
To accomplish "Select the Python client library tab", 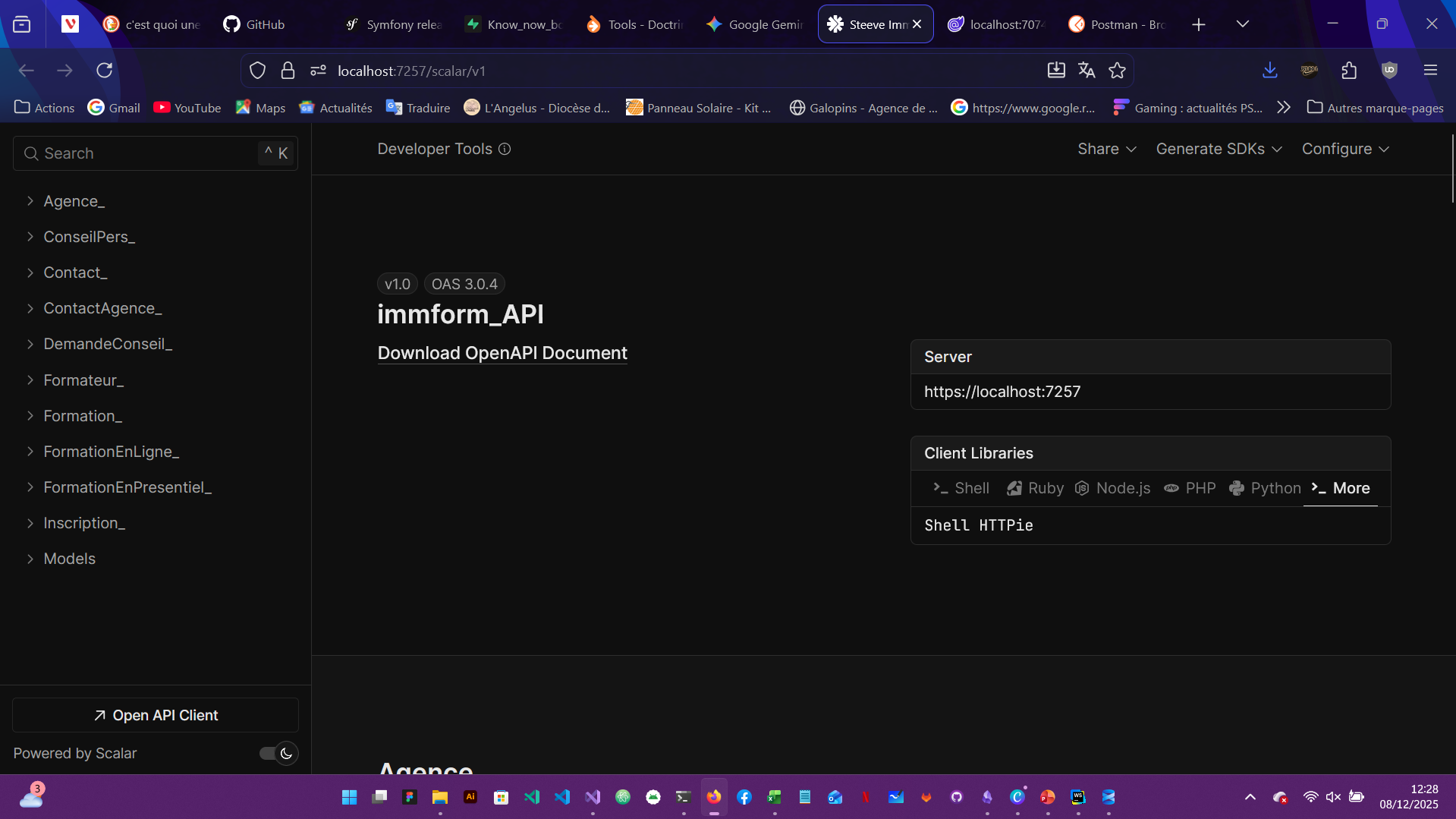I will (1265, 488).
